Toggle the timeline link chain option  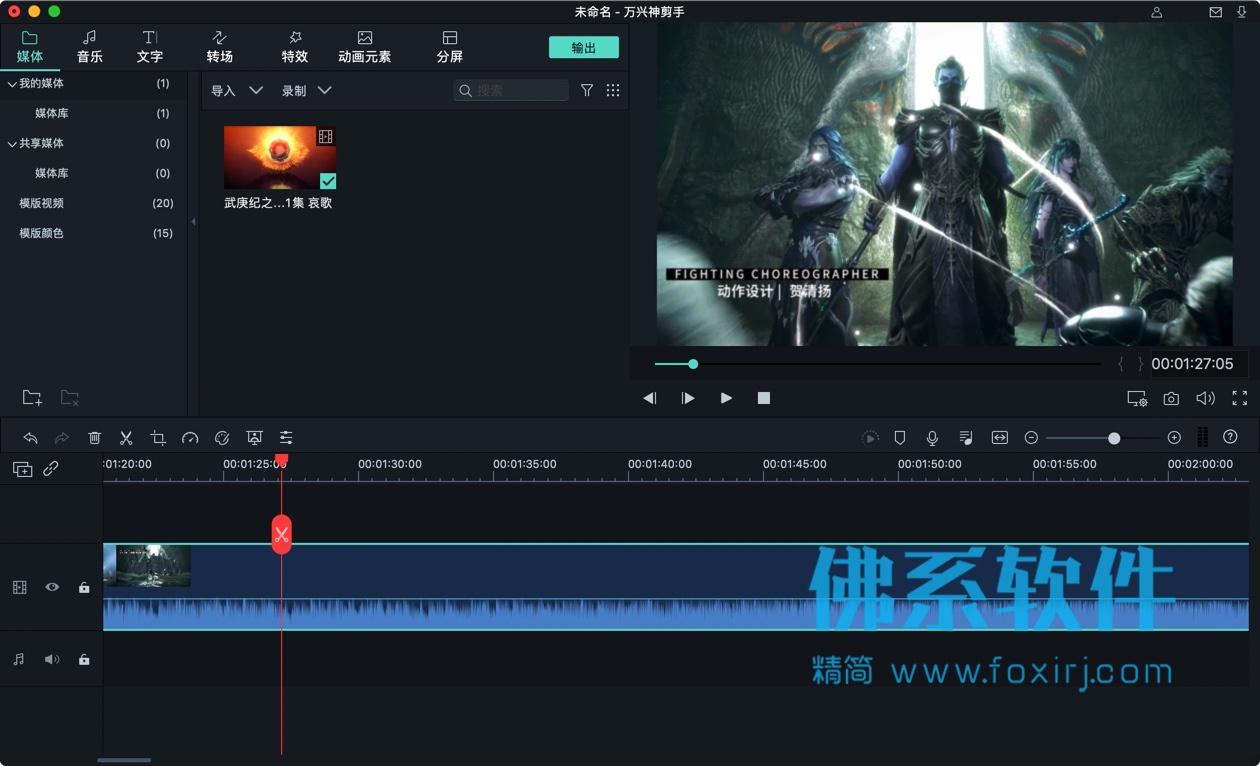pyautogui.click(x=51, y=468)
